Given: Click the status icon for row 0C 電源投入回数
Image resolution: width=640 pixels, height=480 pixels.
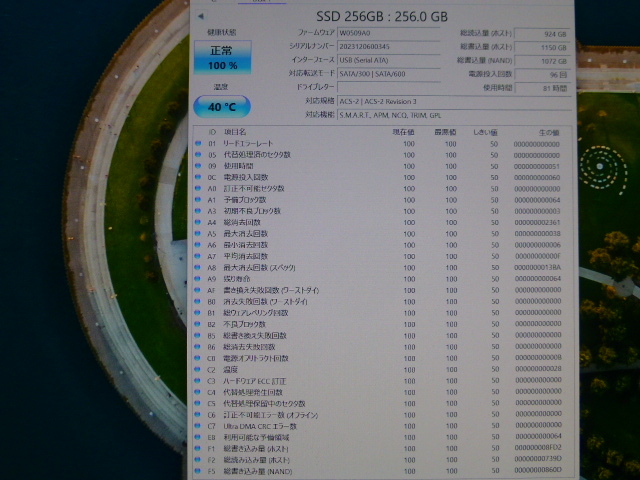Looking at the screenshot, I should point(198,177).
